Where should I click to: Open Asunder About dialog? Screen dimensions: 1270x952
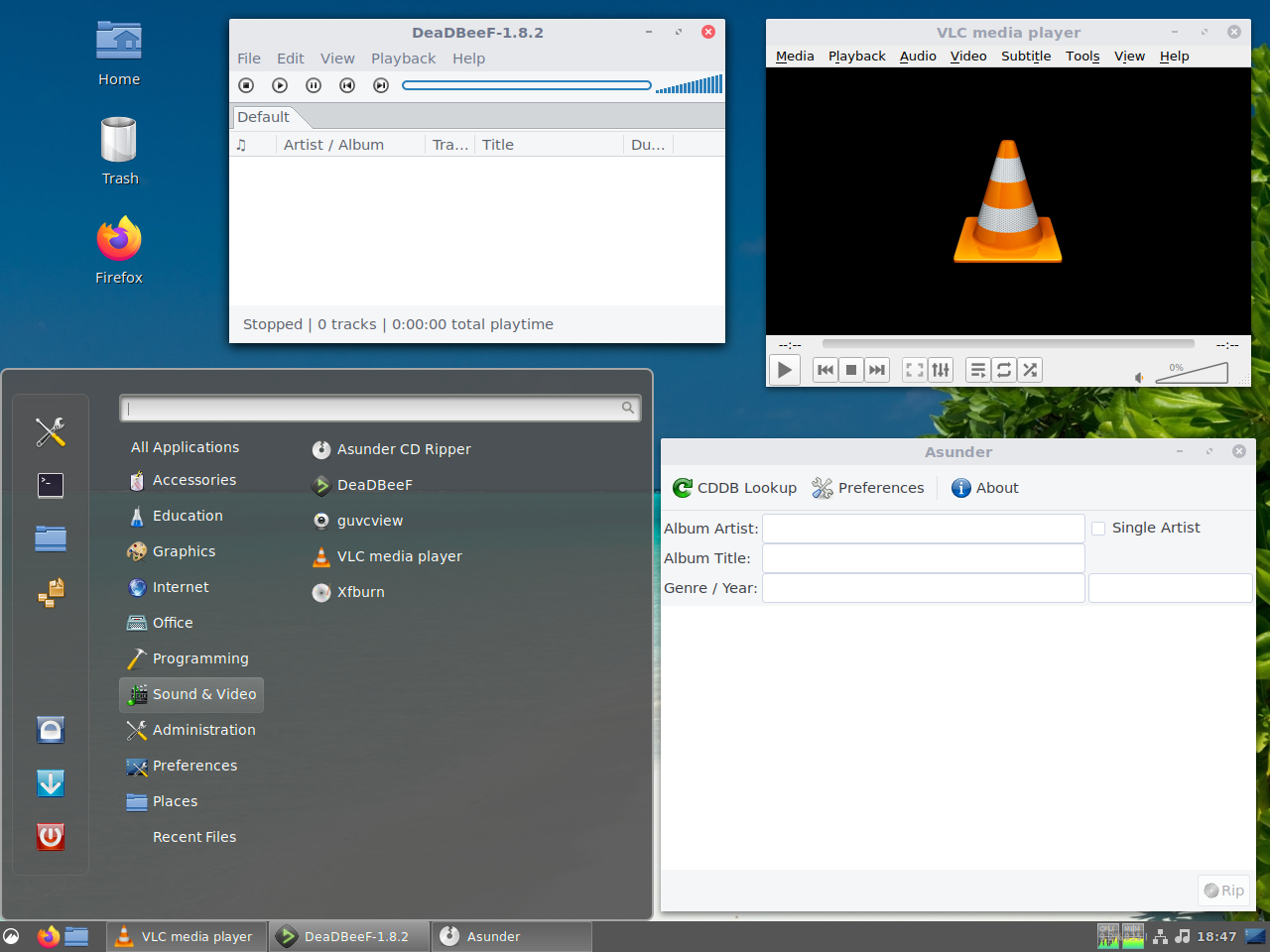tap(985, 488)
